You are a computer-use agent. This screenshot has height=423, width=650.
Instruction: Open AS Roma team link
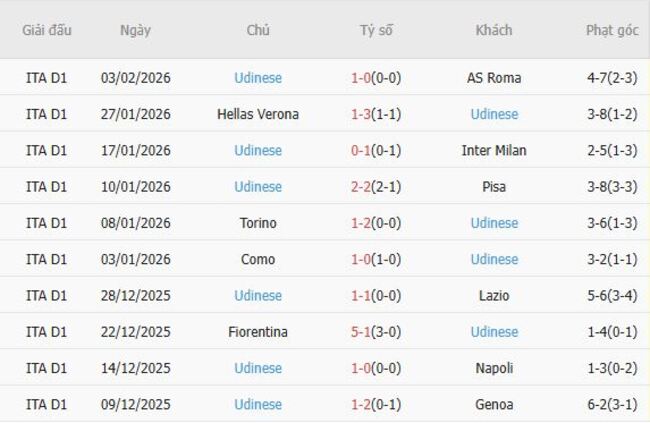pyautogui.click(x=494, y=78)
